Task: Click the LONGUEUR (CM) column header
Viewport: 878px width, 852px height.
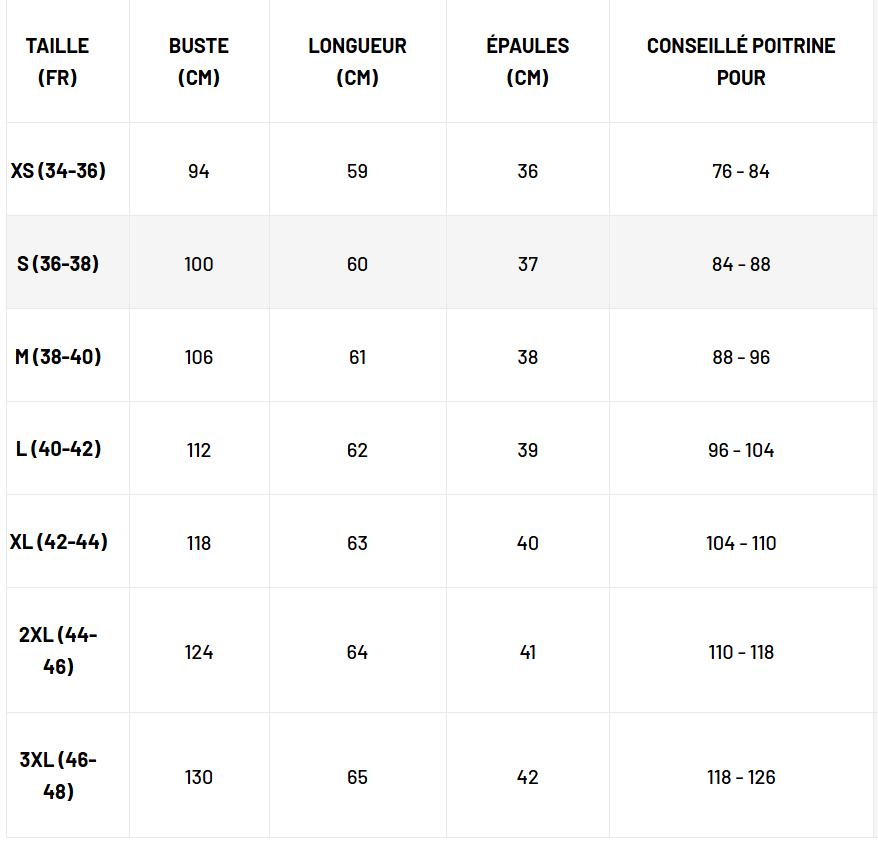Action: click(x=357, y=61)
